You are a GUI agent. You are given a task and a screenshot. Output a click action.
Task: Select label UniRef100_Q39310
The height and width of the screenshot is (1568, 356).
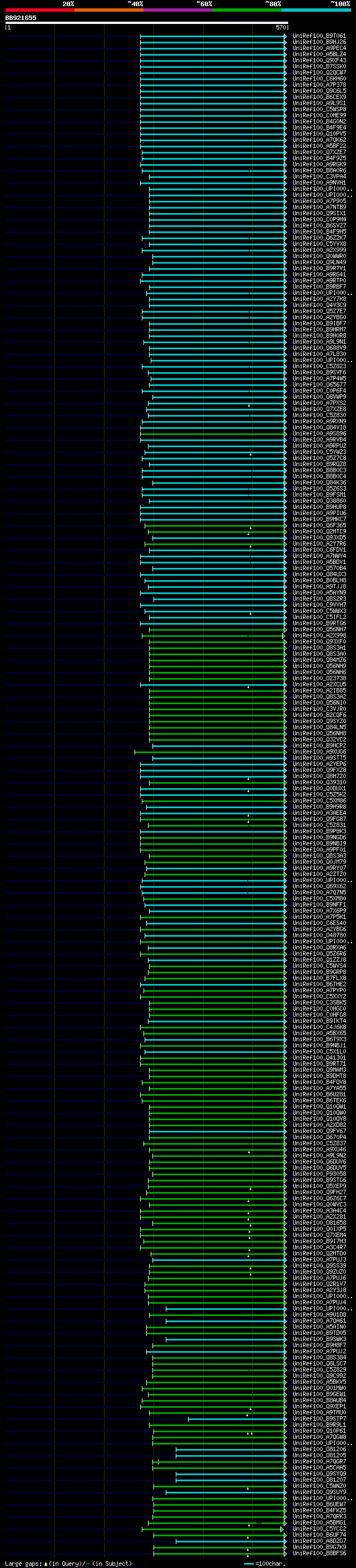(x=319, y=782)
